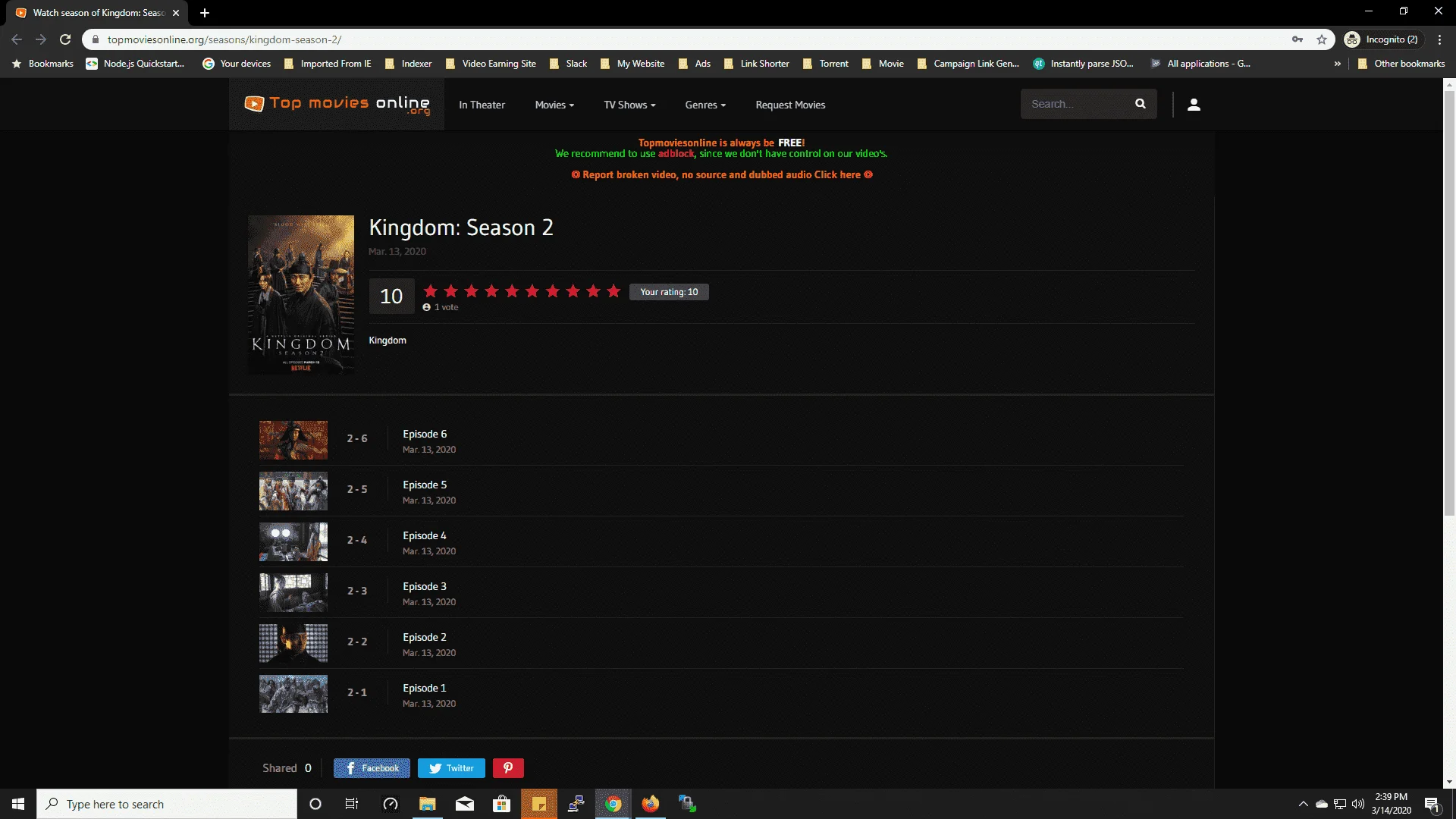Image resolution: width=1456 pixels, height=819 pixels.
Task: Click the report broken video link
Action: pyautogui.click(x=722, y=174)
